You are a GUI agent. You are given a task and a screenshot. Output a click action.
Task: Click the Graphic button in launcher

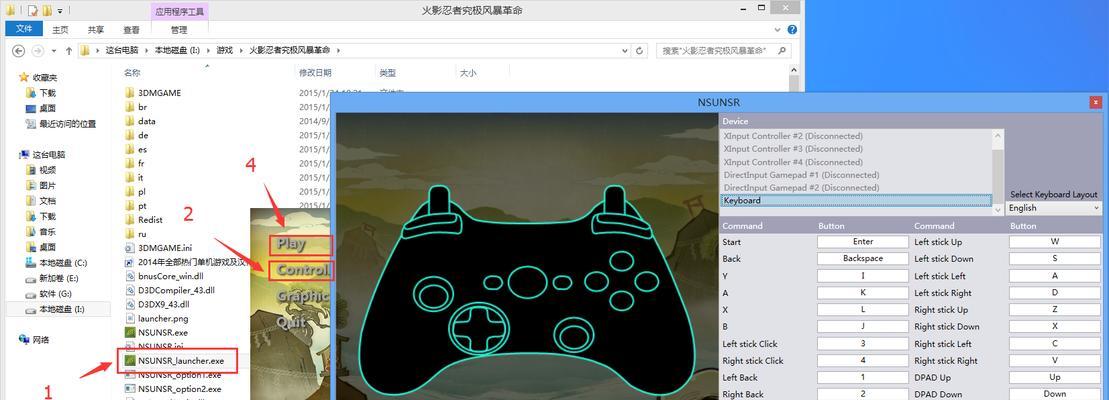(303, 296)
